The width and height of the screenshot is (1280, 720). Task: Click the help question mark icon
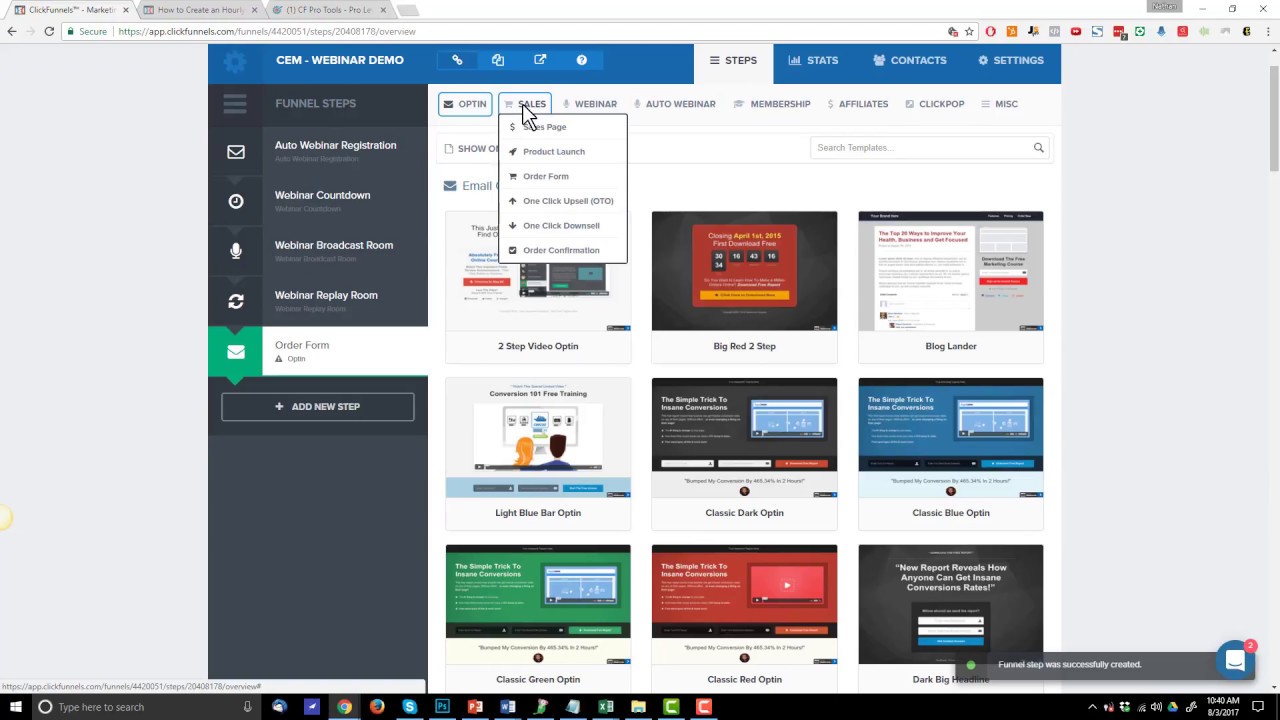coord(582,60)
